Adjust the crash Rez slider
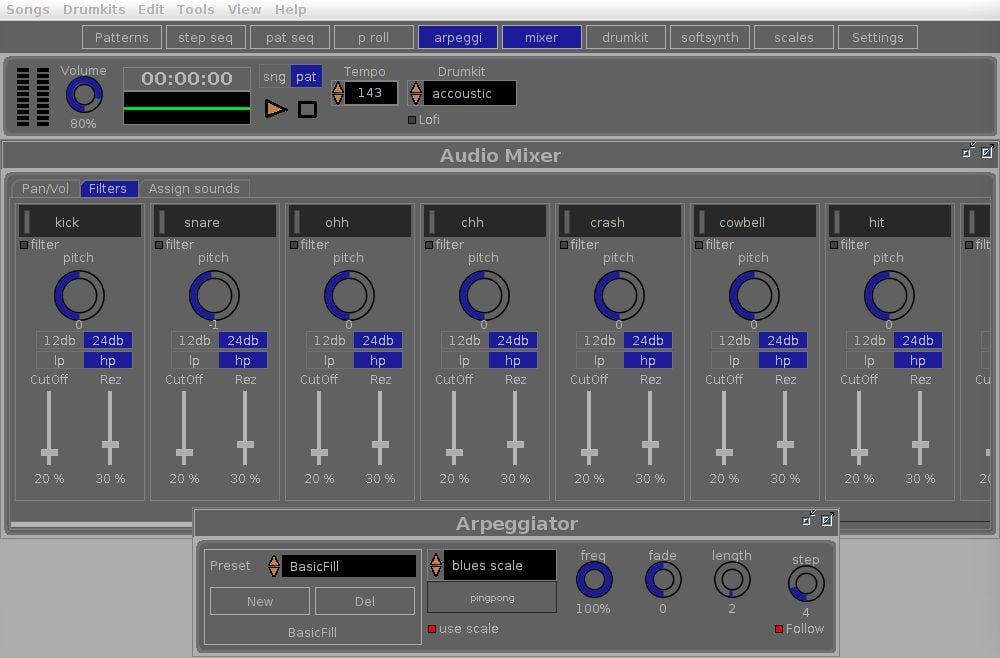 [x=651, y=428]
